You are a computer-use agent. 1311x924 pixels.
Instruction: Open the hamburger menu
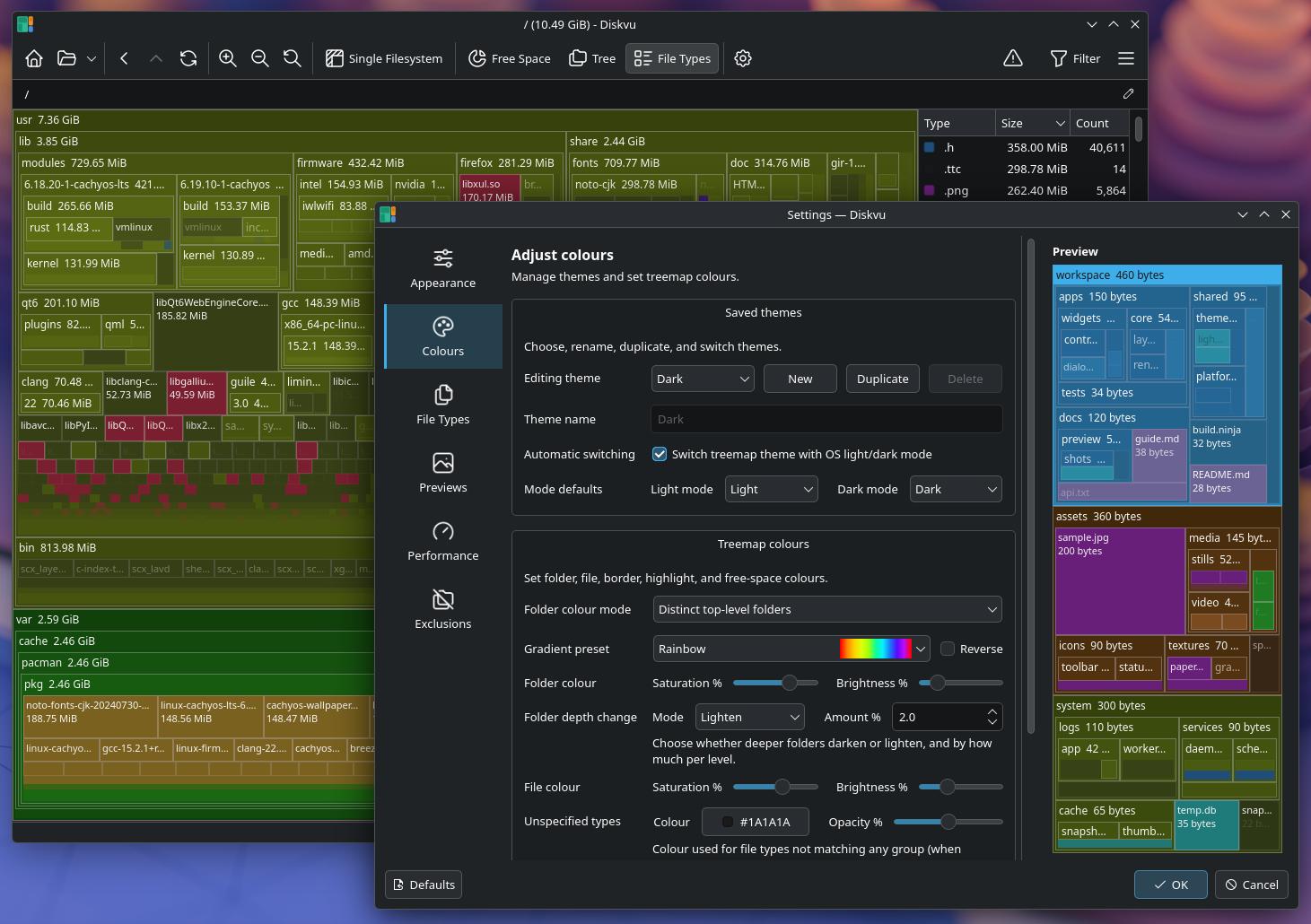[1126, 58]
